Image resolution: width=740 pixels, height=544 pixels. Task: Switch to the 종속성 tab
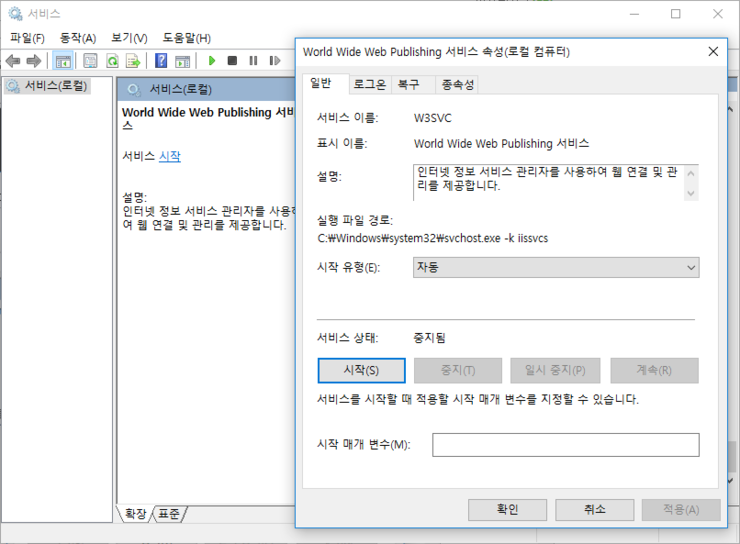(457, 85)
